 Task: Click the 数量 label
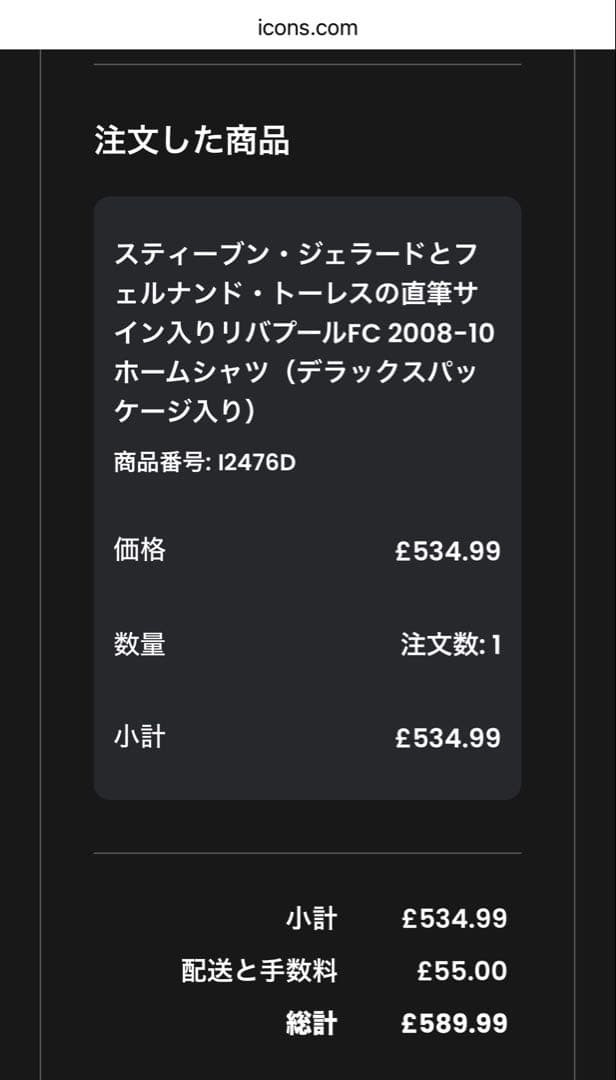click(139, 644)
